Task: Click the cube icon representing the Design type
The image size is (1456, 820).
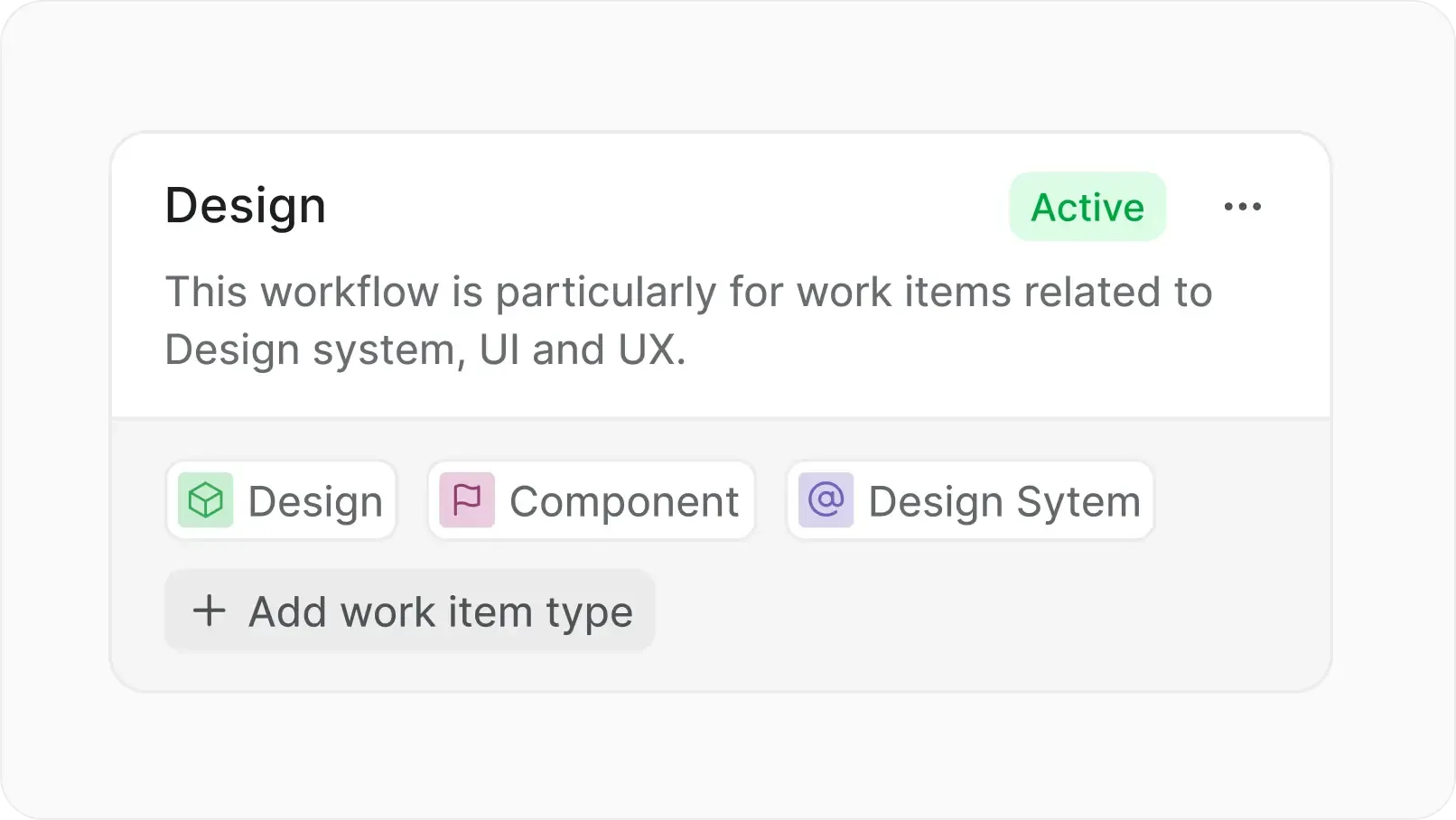Action: tap(206, 500)
